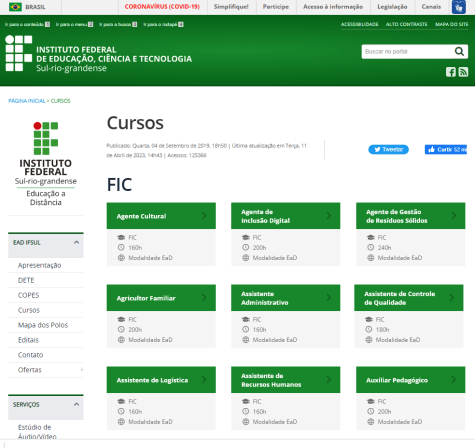
Task: Click the 180h duration text
Action: click(382, 330)
